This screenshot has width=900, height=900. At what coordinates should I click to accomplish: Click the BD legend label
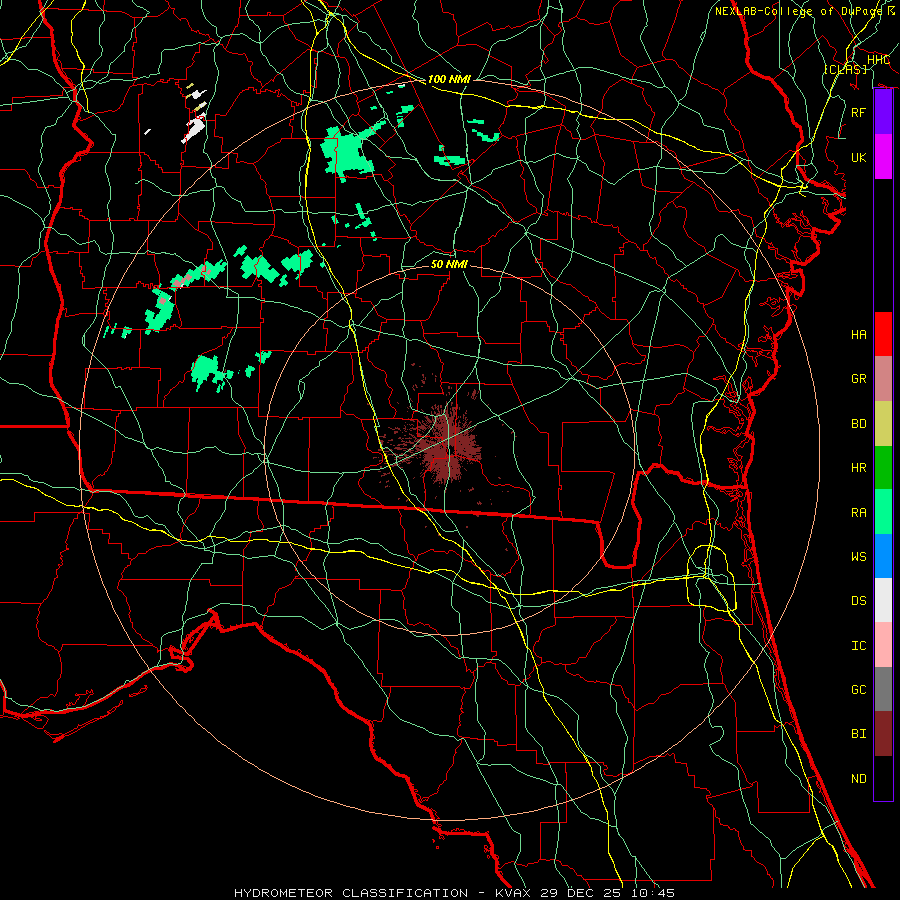(x=859, y=424)
